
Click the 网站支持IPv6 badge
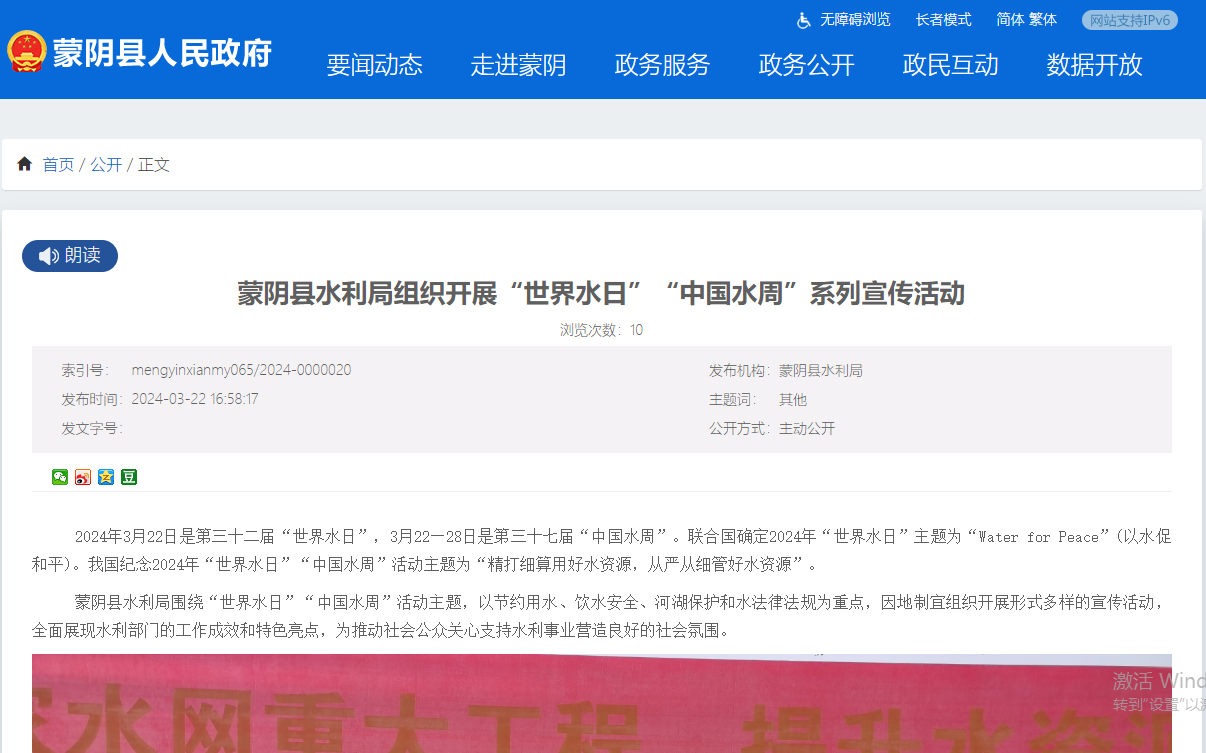point(1130,20)
